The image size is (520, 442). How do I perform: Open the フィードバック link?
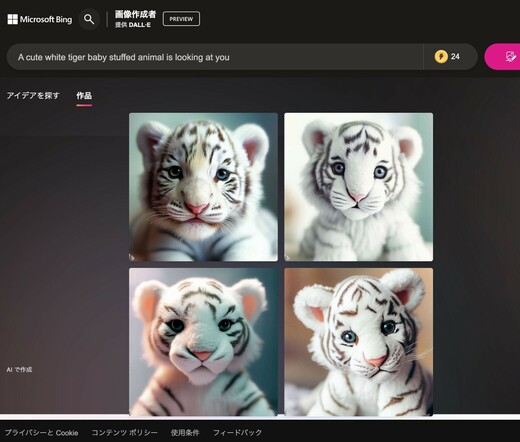point(237,433)
